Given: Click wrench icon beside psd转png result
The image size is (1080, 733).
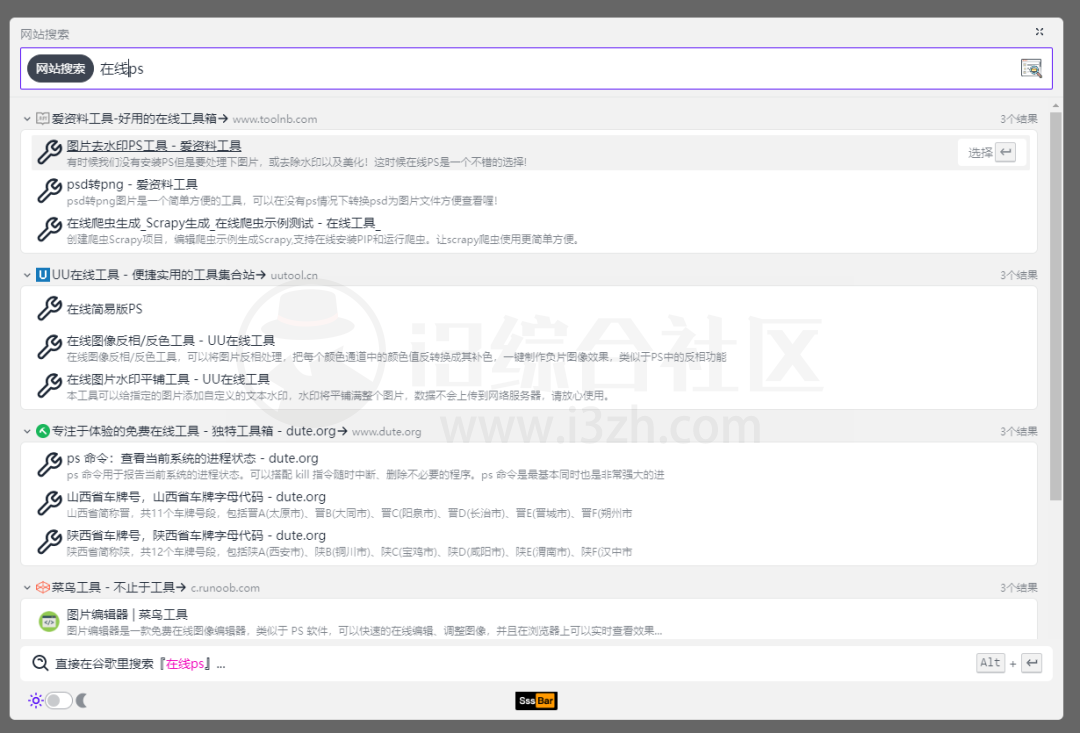Looking at the screenshot, I should point(49,190).
